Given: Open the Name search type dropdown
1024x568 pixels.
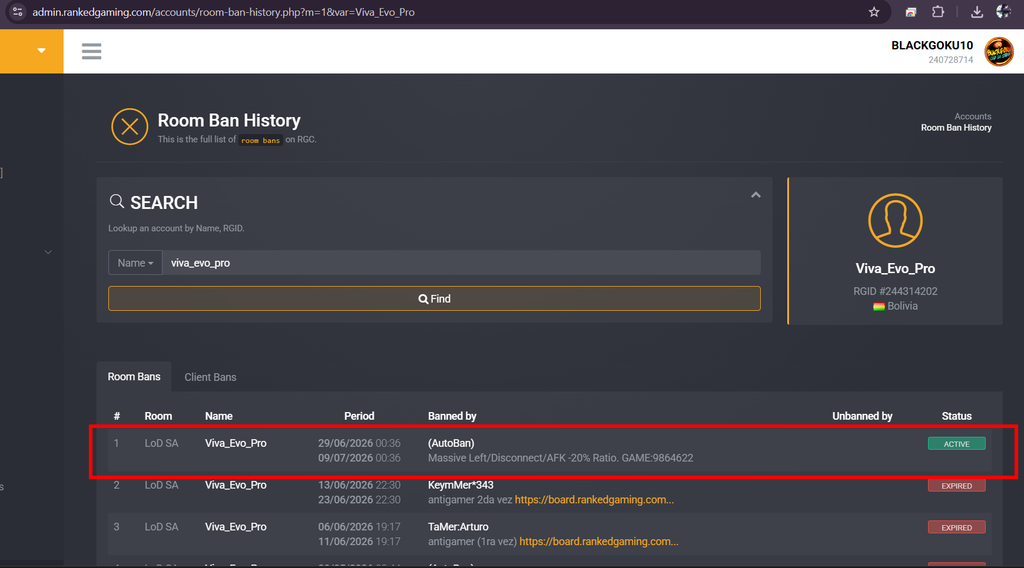Looking at the screenshot, I should pyautogui.click(x=135, y=262).
